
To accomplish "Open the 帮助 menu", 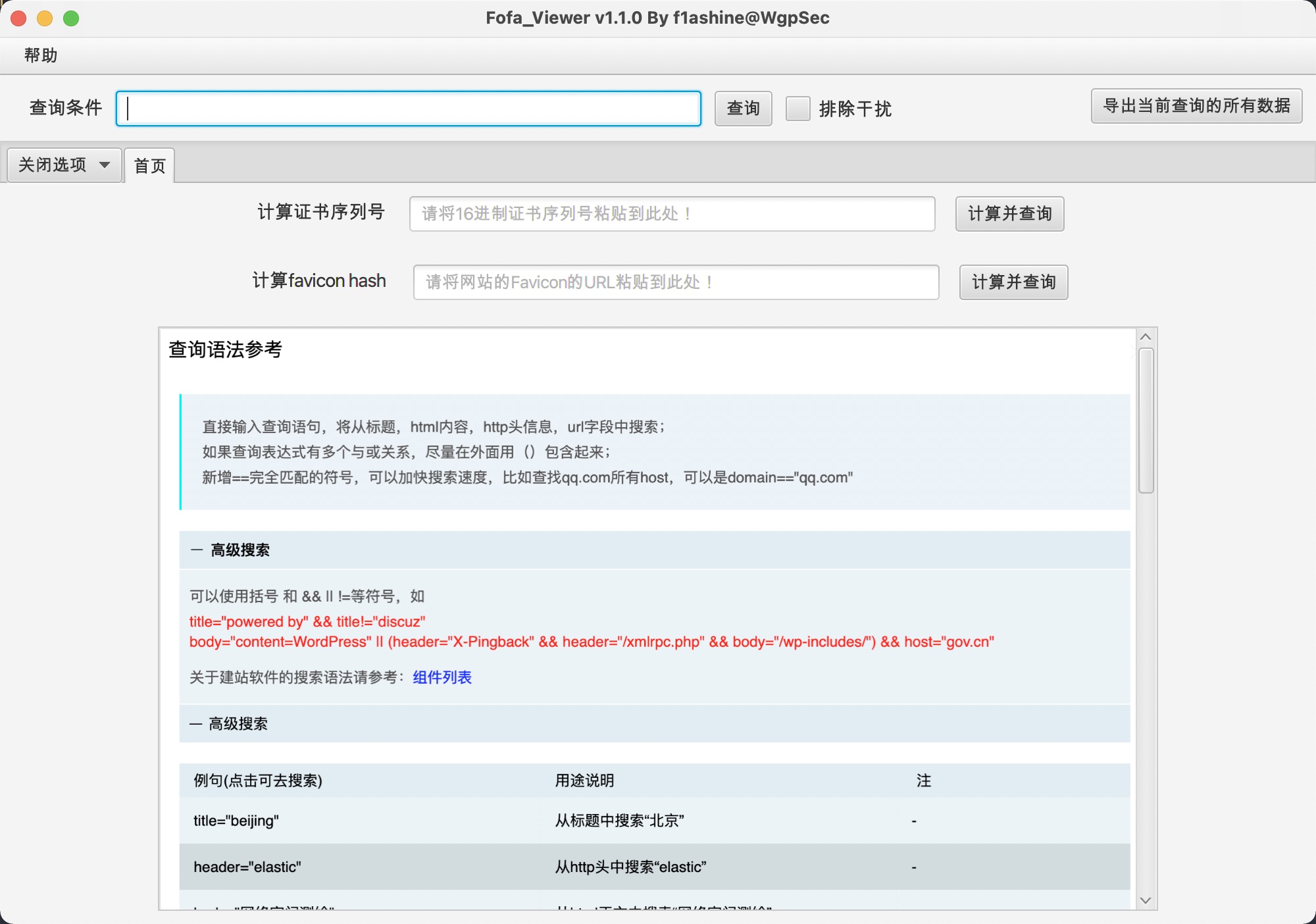I will pos(41,55).
